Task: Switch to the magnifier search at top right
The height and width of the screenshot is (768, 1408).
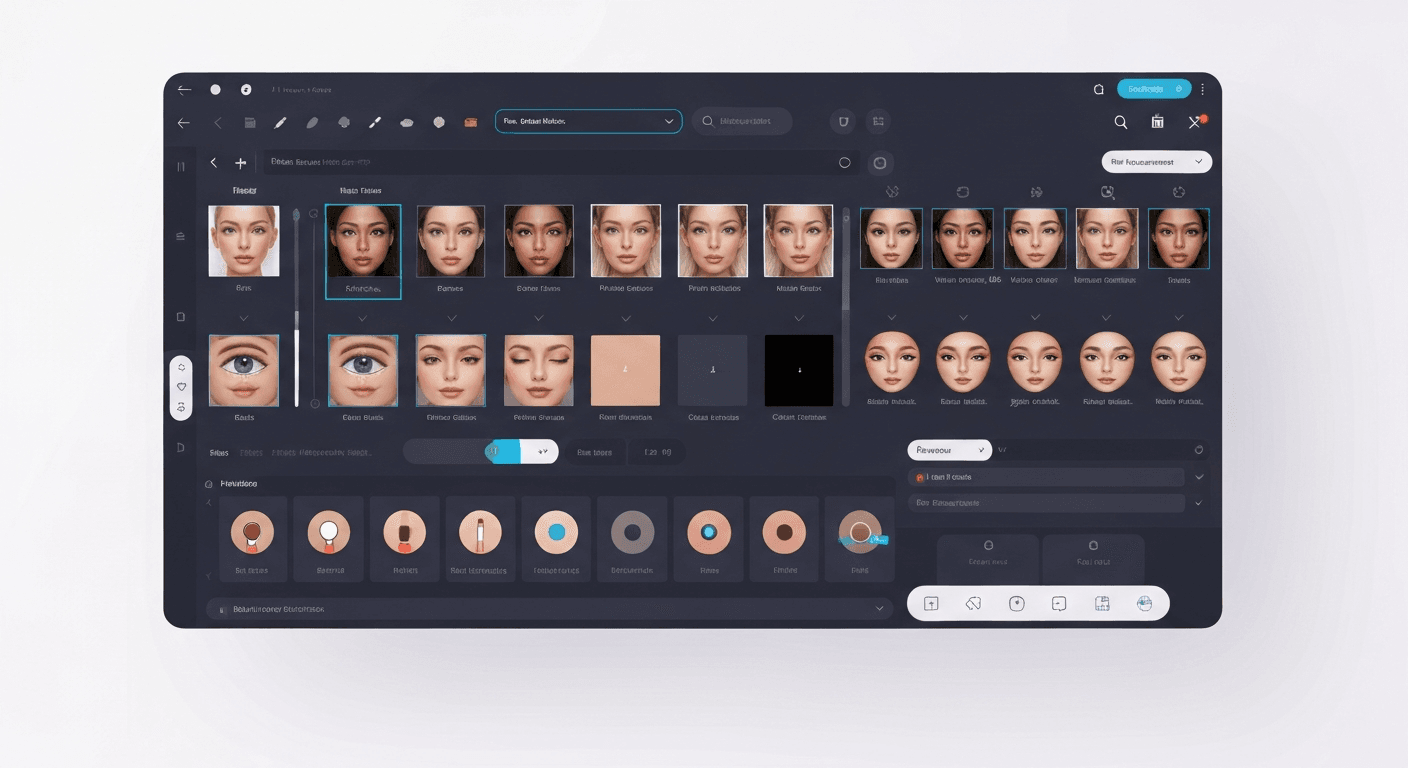Action: pyautogui.click(x=1120, y=122)
